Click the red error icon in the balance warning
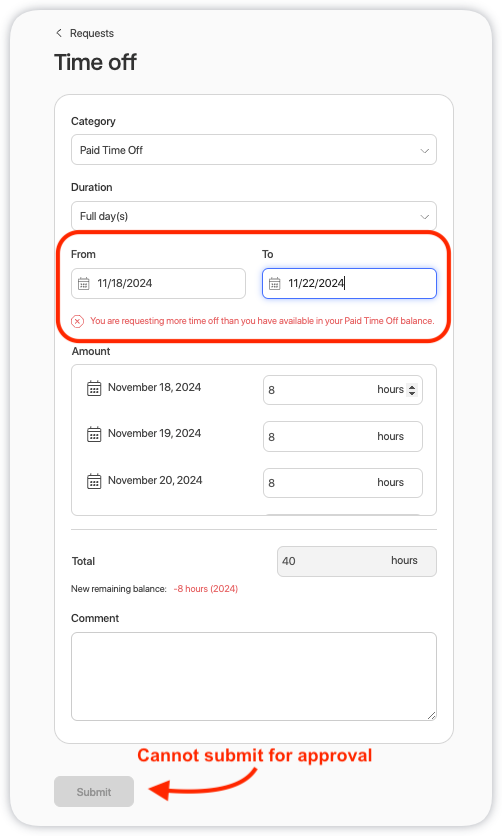 77,321
